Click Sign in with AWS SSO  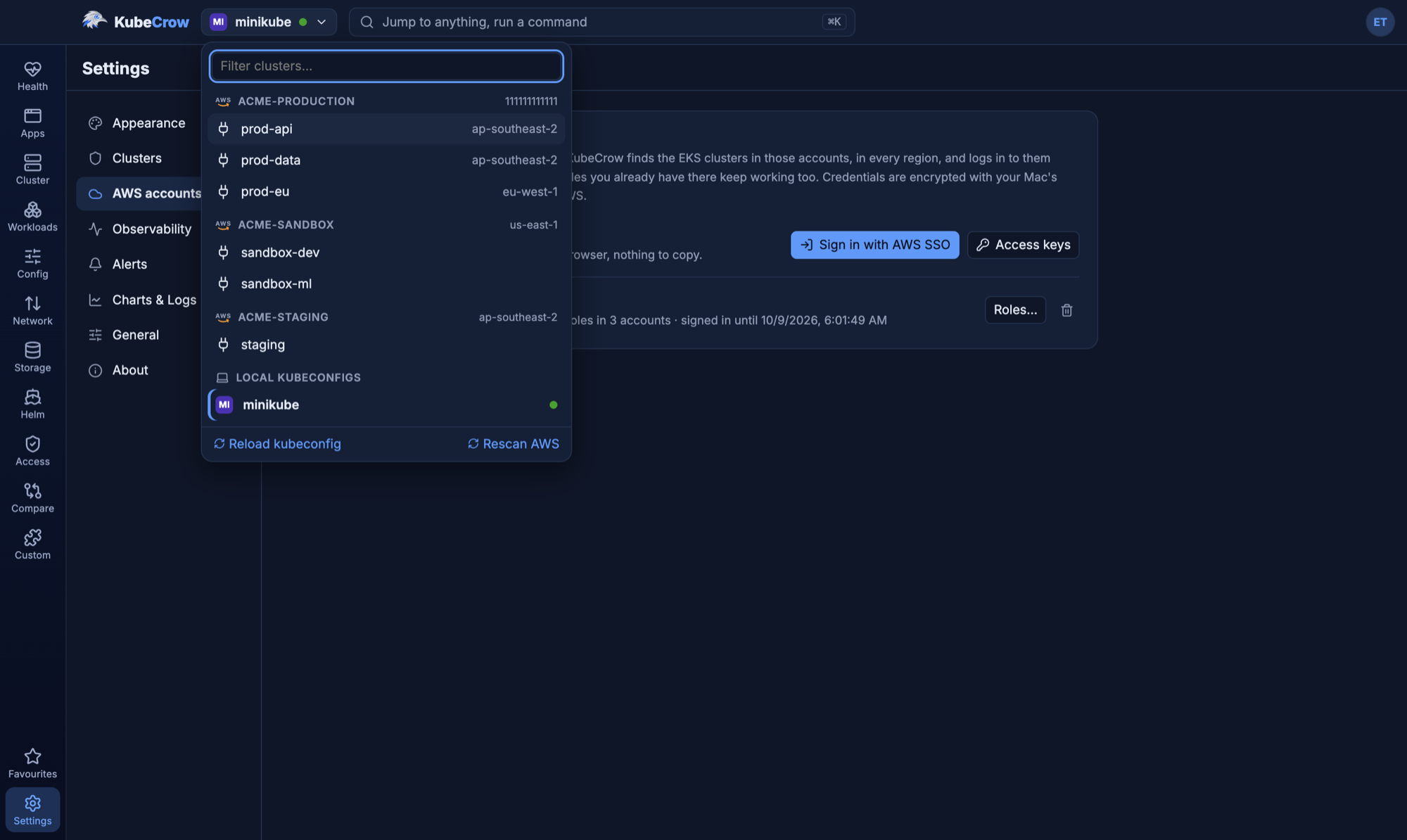point(874,245)
